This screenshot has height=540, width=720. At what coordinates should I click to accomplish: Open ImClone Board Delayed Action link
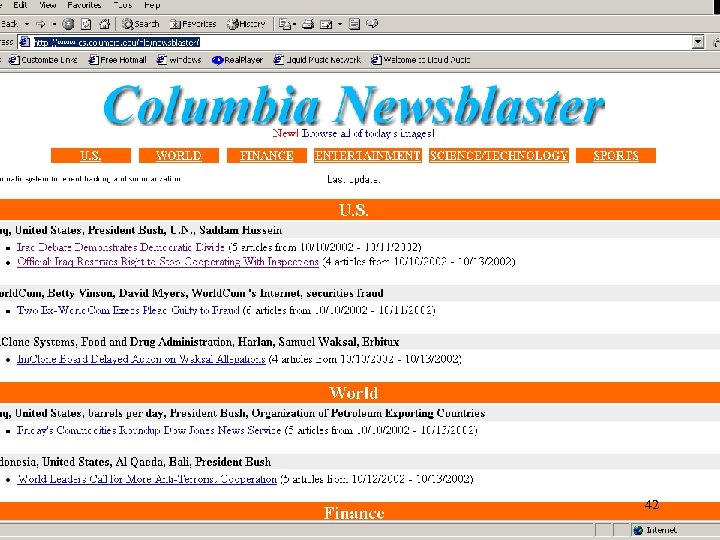pyautogui.click(x=141, y=359)
